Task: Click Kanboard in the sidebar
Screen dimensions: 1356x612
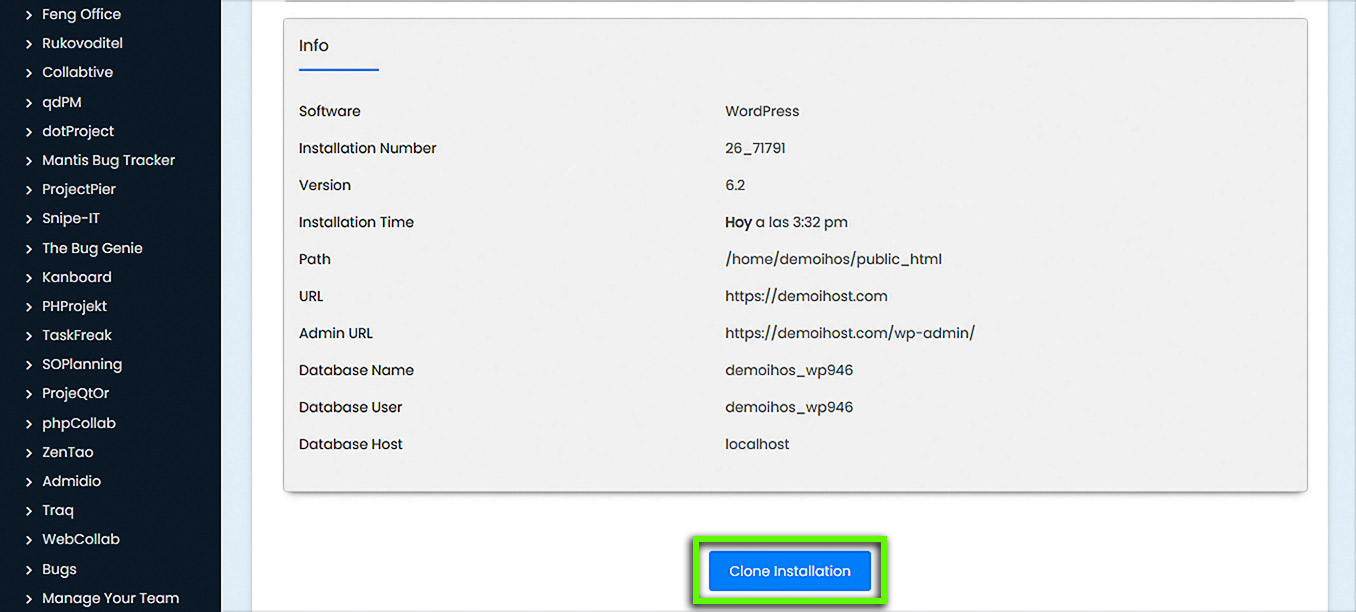Action: tap(77, 277)
